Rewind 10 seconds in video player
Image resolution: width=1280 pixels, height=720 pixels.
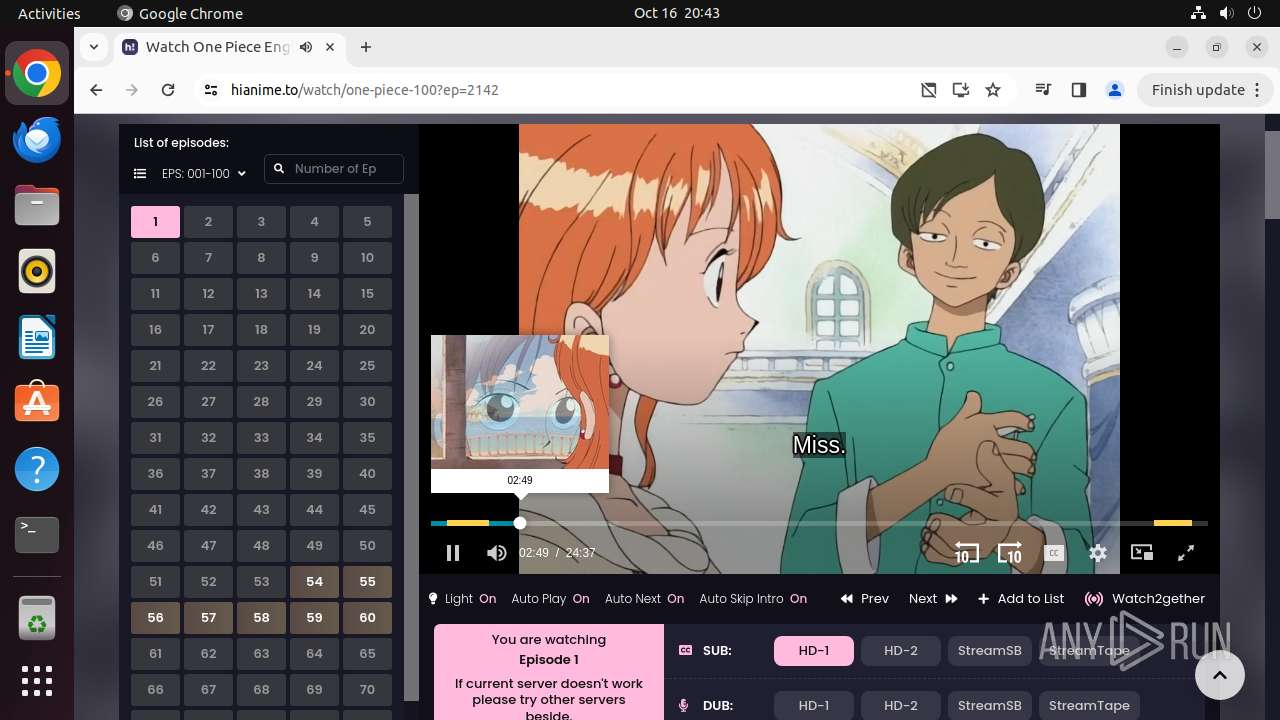[966, 553]
